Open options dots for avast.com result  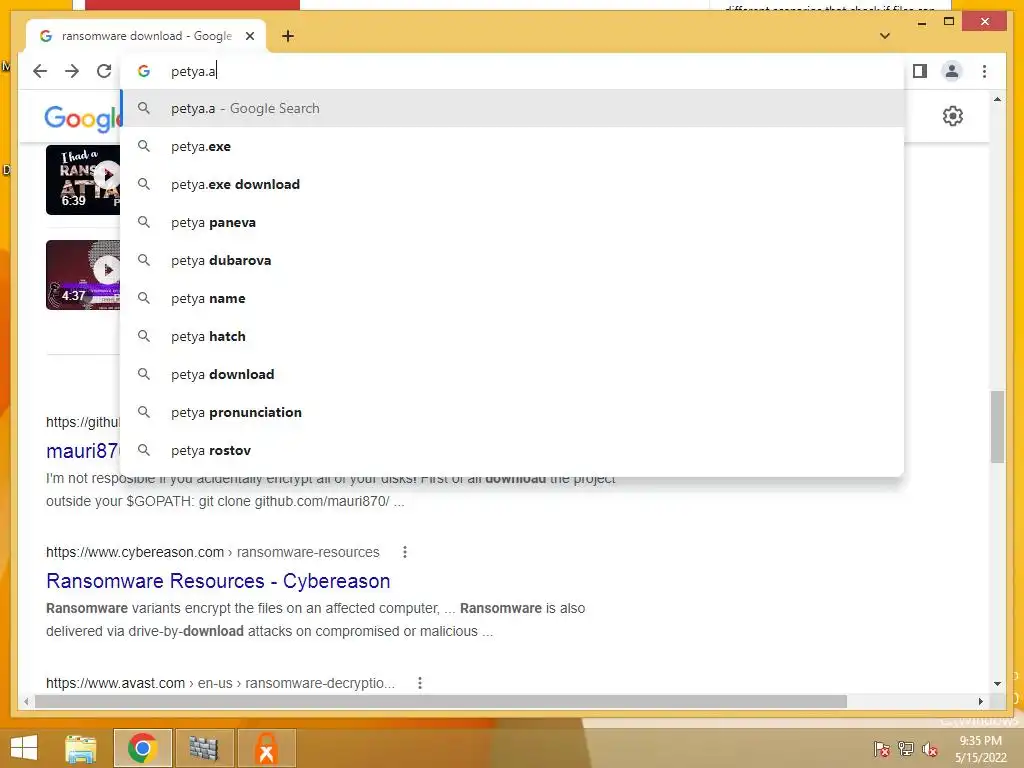[420, 683]
